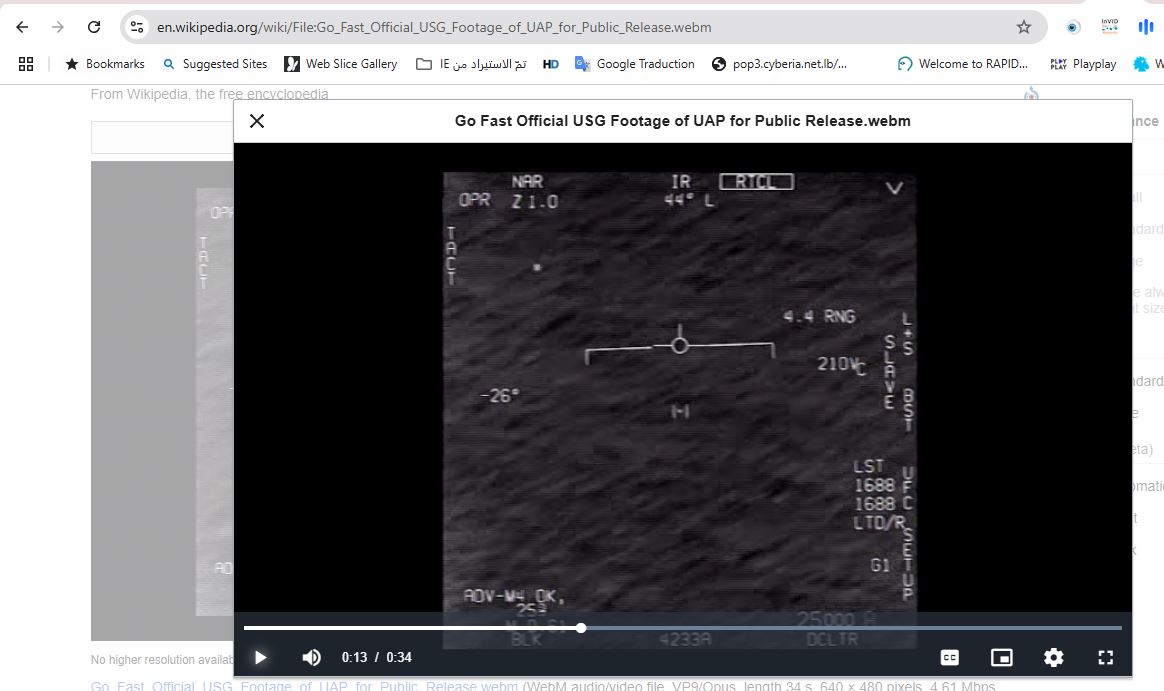Go back to previous page
1164x691 pixels.
click(x=22, y=27)
